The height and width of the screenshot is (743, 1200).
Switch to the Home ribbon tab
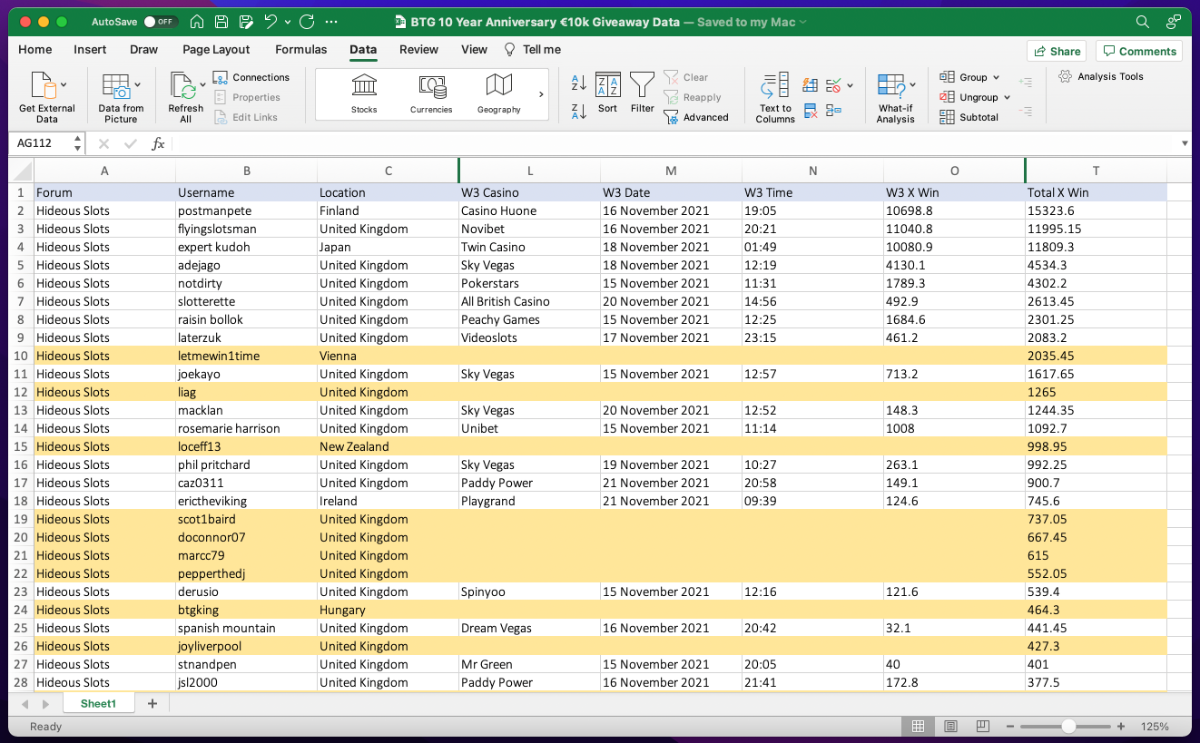[x=35, y=49]
